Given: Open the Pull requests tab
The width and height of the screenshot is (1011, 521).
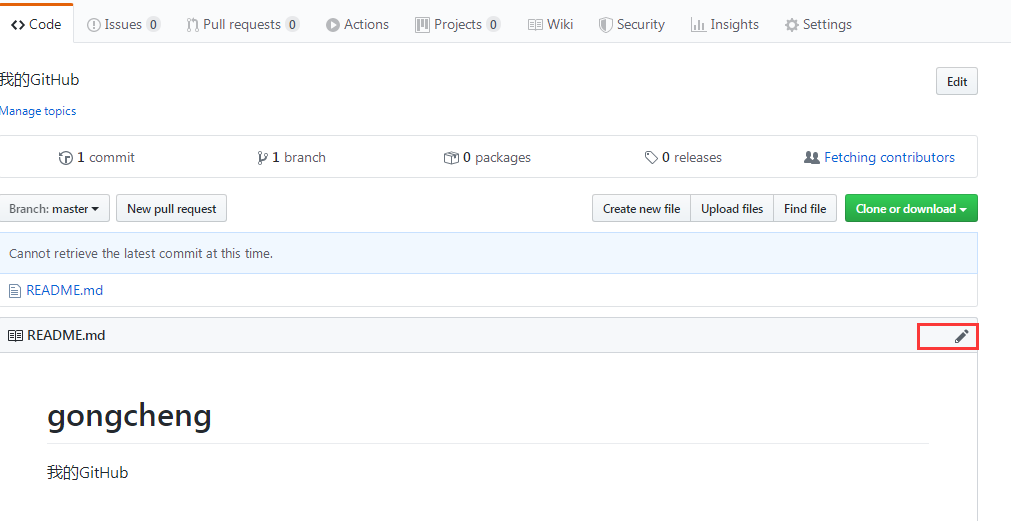Looking at the screenshot, I should pos(242,25).
